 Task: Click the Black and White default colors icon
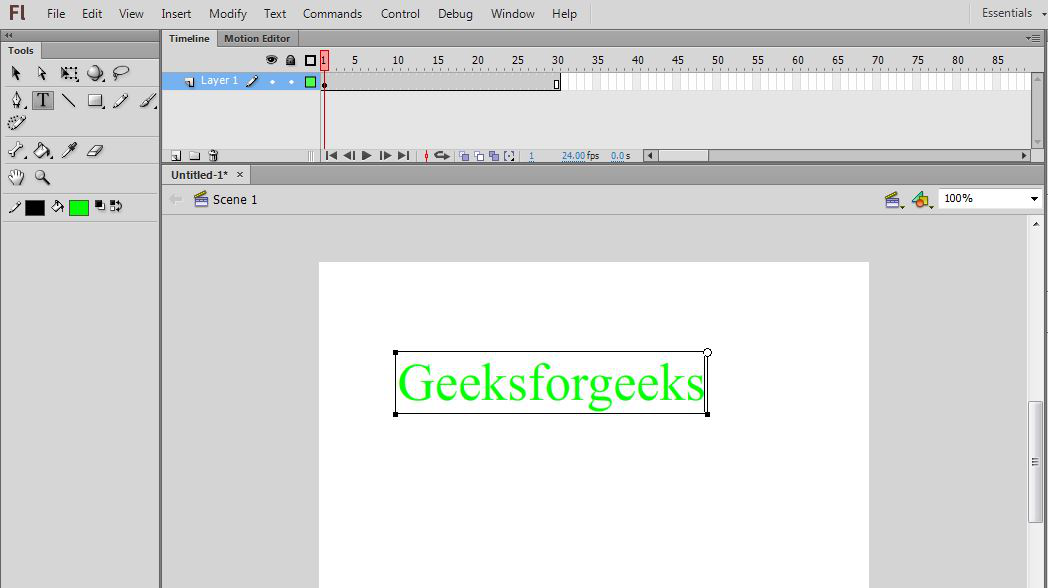point(100,206)
